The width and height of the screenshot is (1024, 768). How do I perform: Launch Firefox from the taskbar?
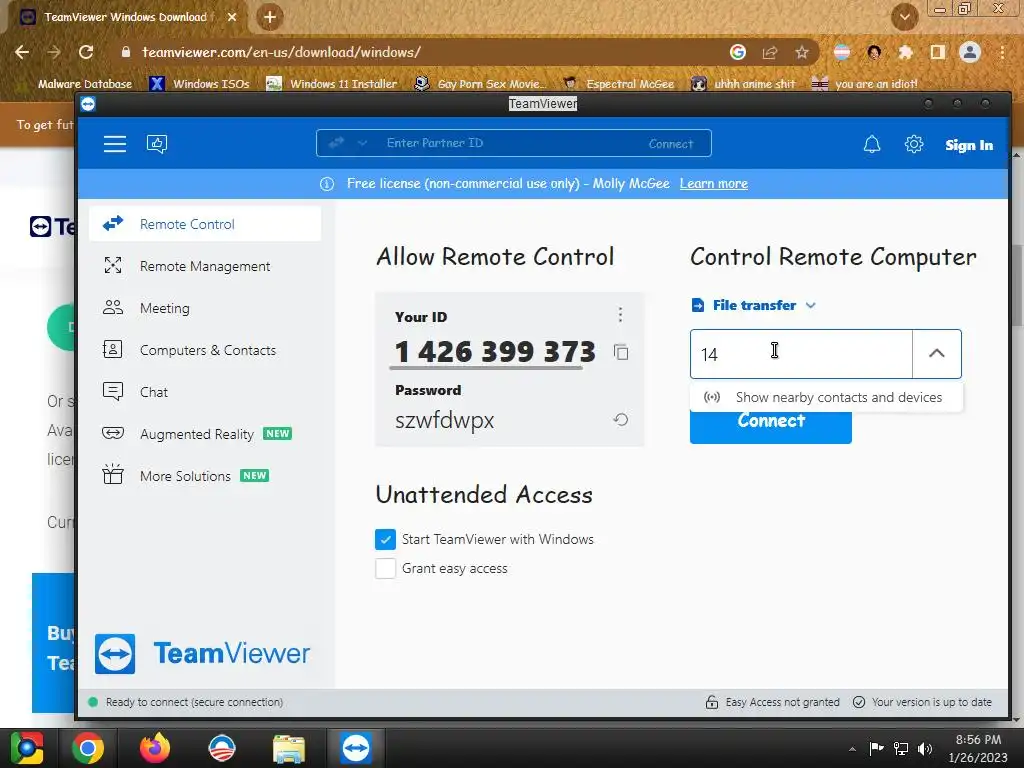155,748
